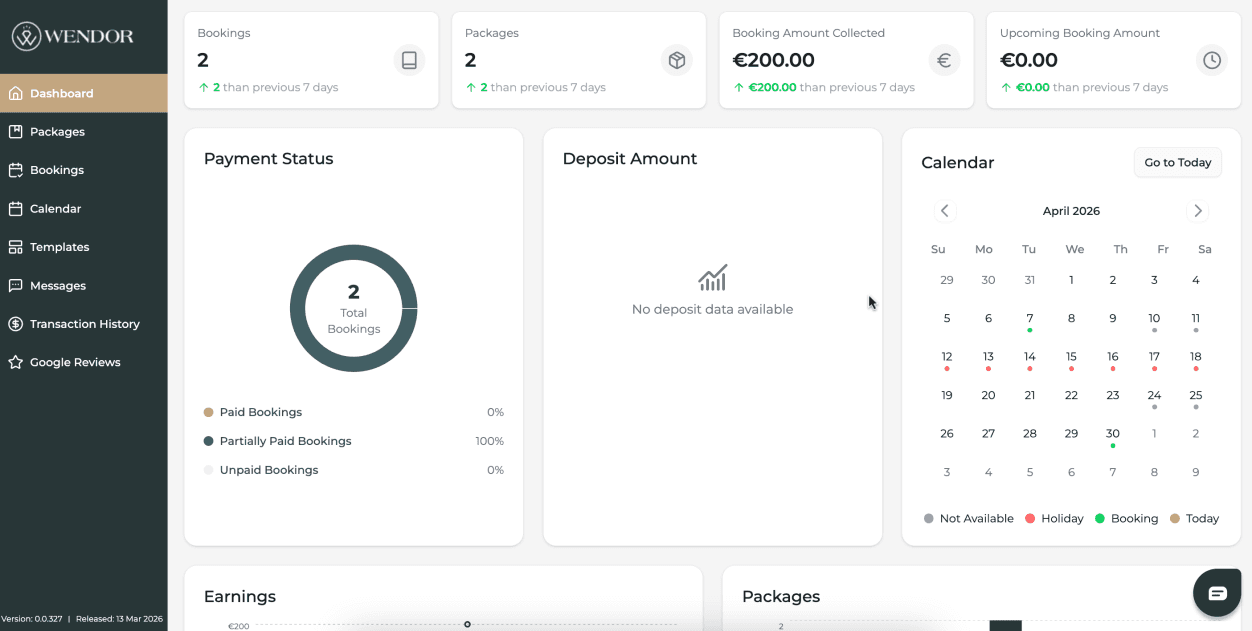This screenshot has width=1252, height=631.
Task: Click the clock icon on Upcoming Booking Amount card
Action: pyautogui.click(x=1211, y=60)
